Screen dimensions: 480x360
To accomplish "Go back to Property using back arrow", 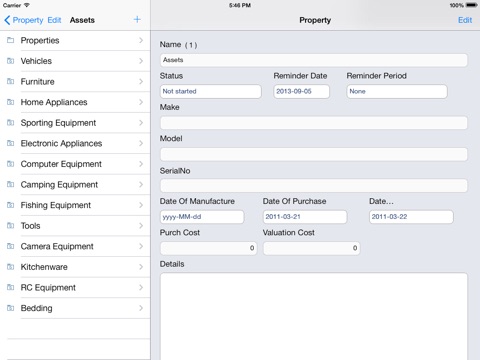I will [7, 20].
